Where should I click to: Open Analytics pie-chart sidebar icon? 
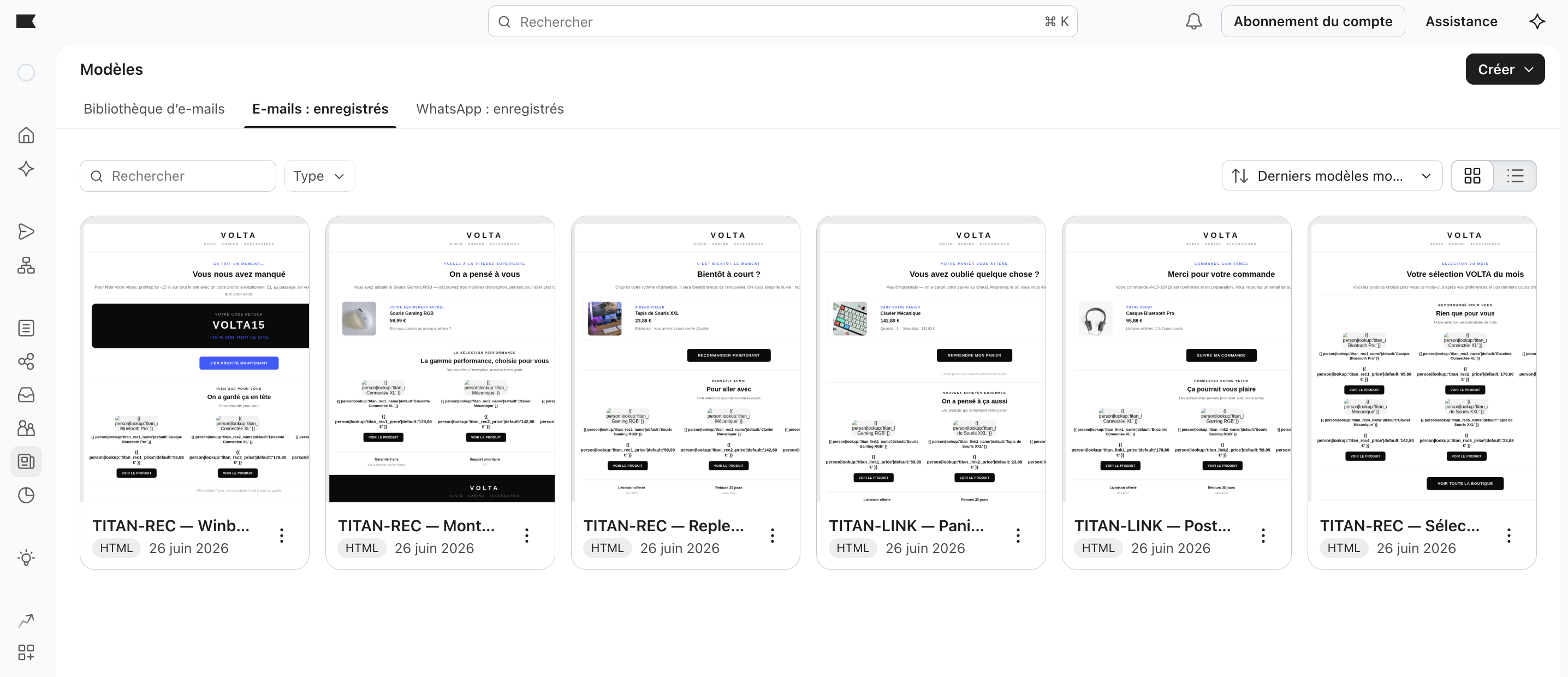[x=26, y=495]
